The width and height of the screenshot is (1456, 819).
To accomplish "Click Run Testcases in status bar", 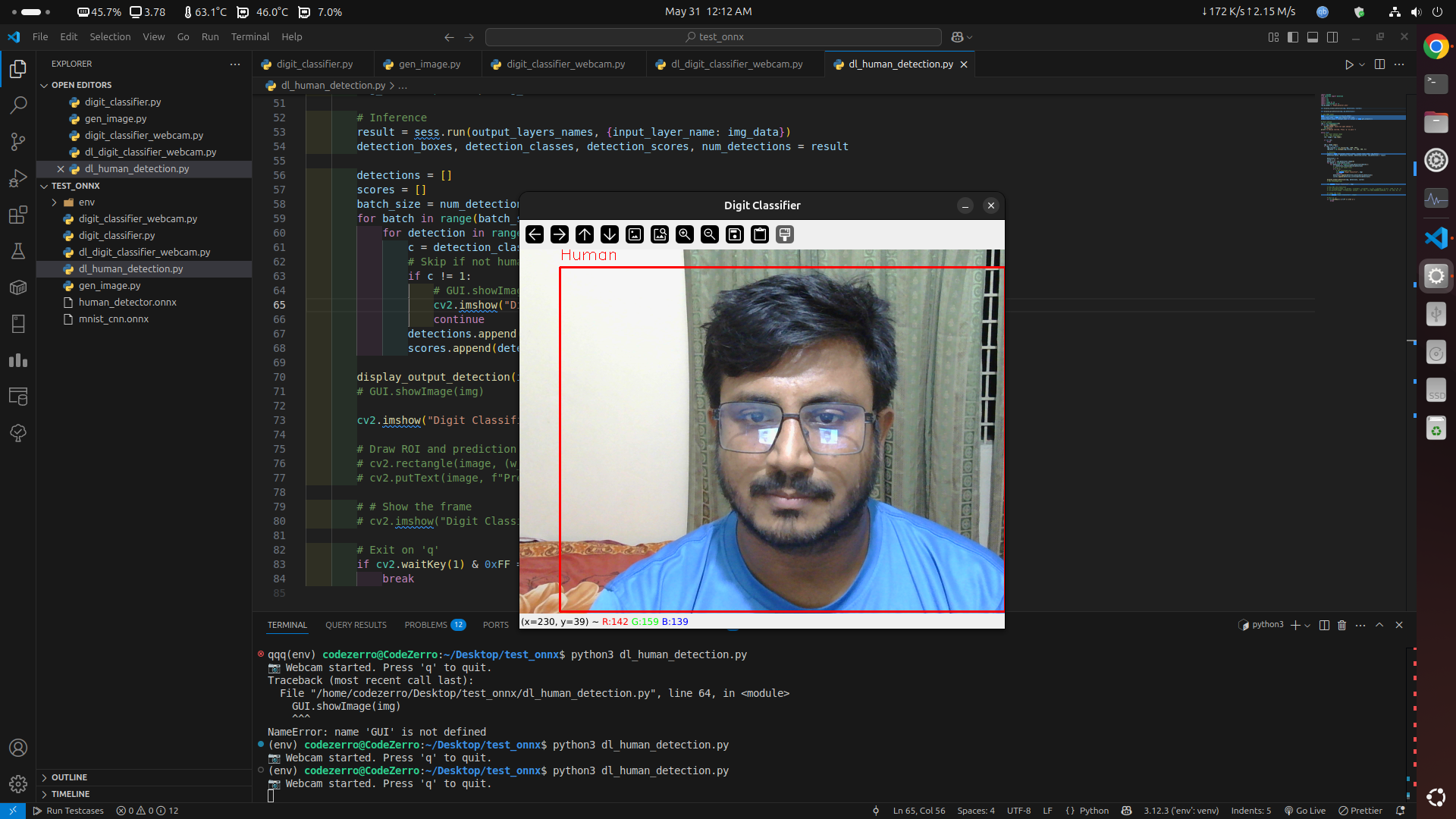I will (x=68, y=811).
